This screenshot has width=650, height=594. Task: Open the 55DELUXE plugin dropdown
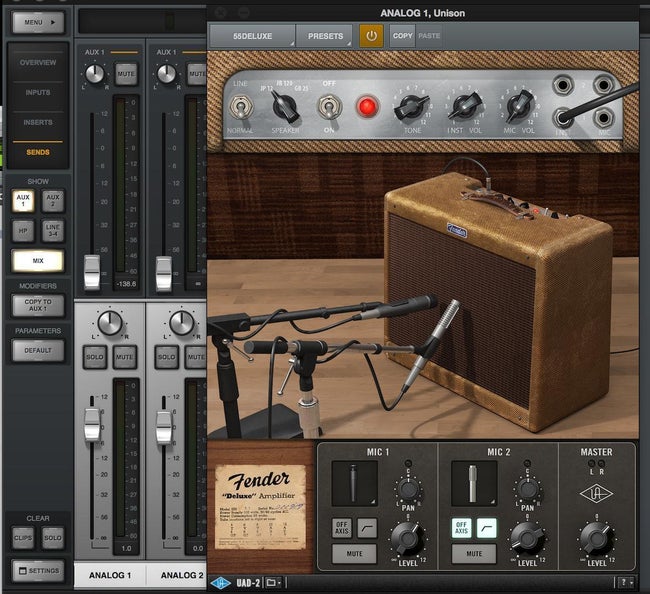click(x=252, y=36)
